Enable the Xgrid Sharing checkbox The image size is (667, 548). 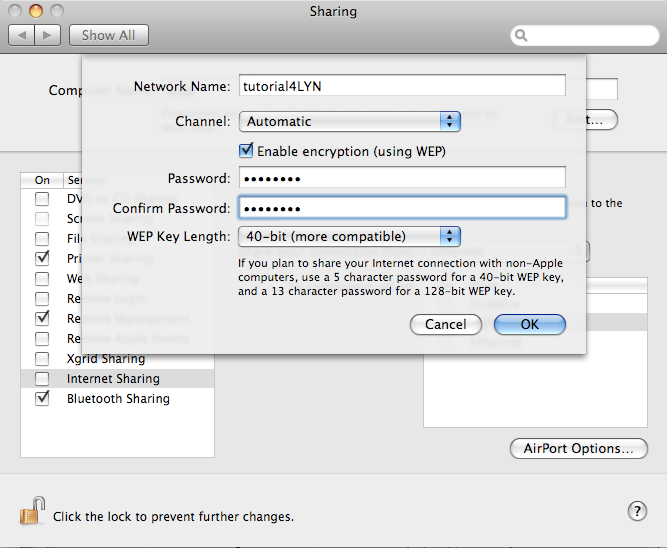click(x=42, y=359)
